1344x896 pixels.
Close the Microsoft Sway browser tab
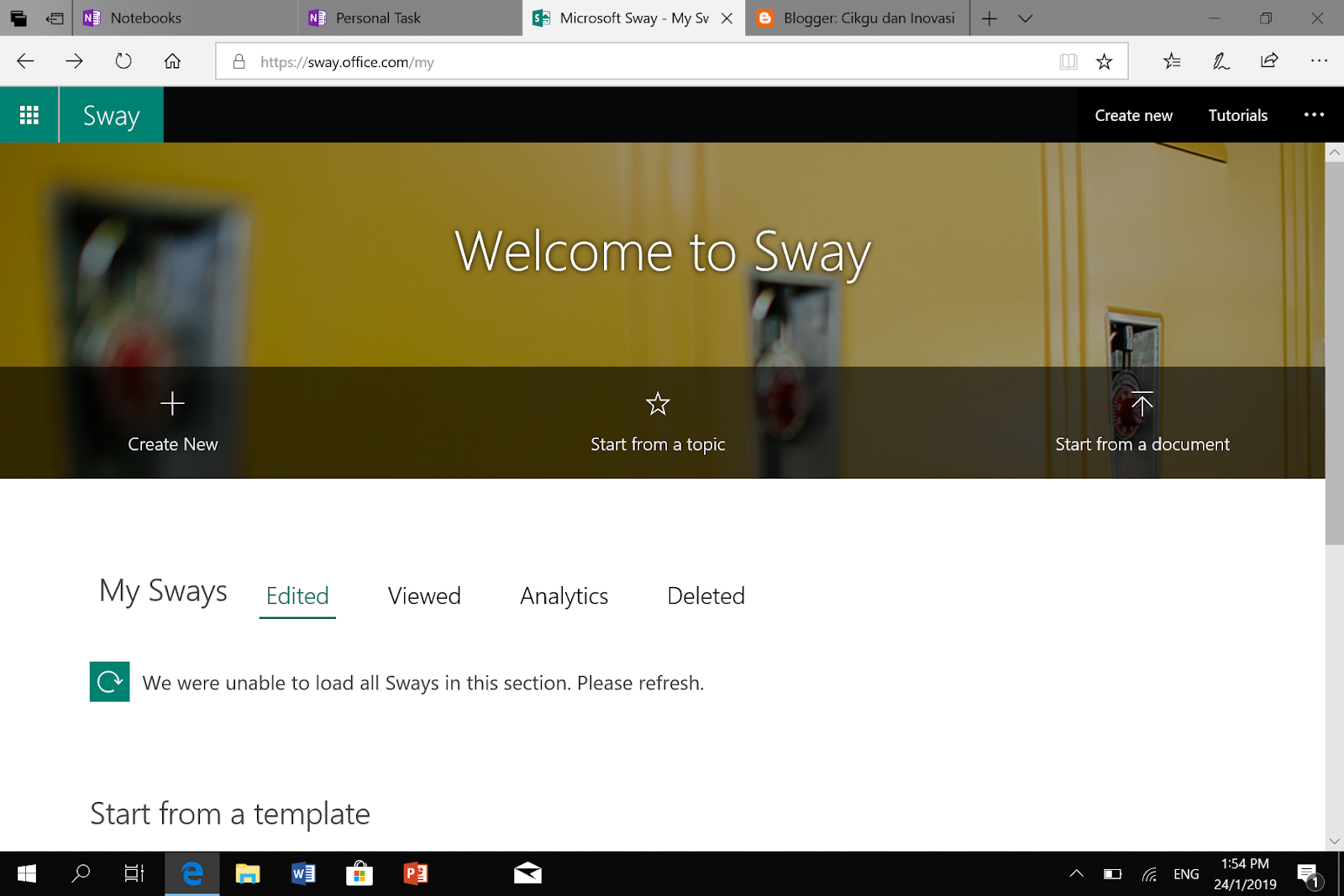click(727, 18)
